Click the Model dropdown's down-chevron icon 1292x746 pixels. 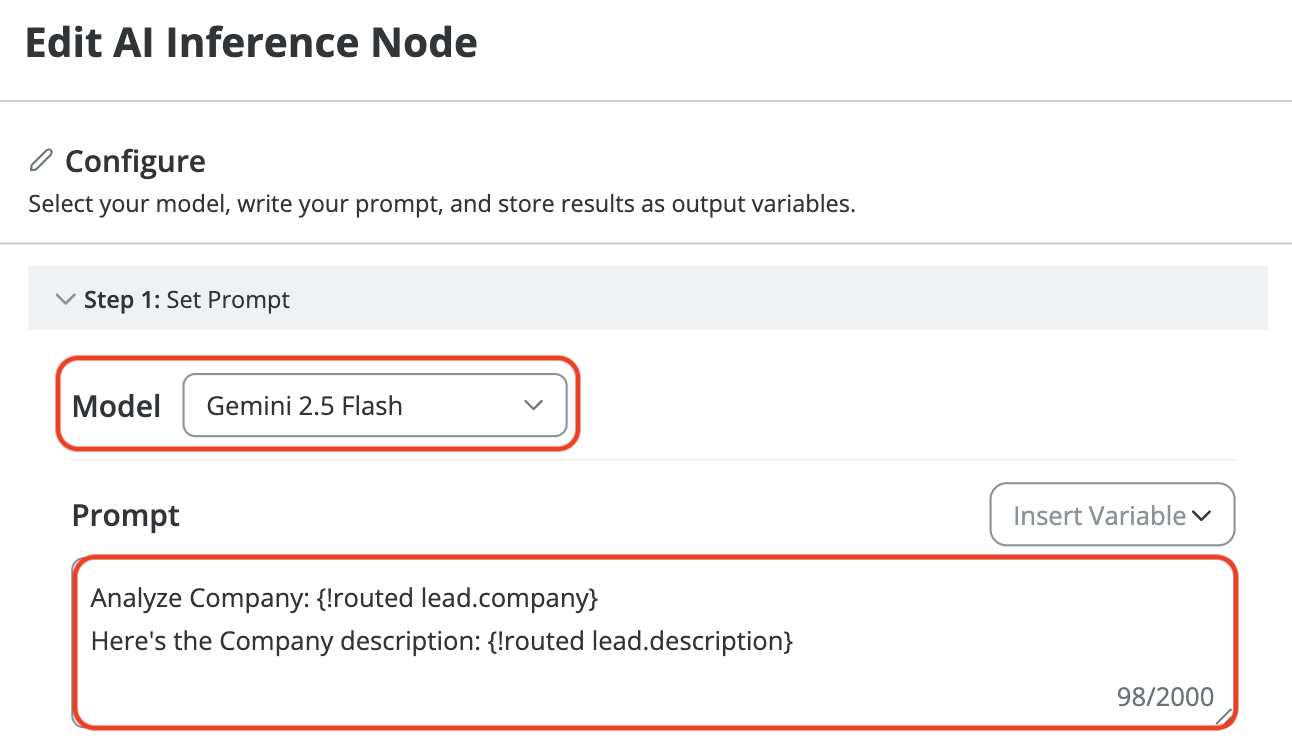533,405
